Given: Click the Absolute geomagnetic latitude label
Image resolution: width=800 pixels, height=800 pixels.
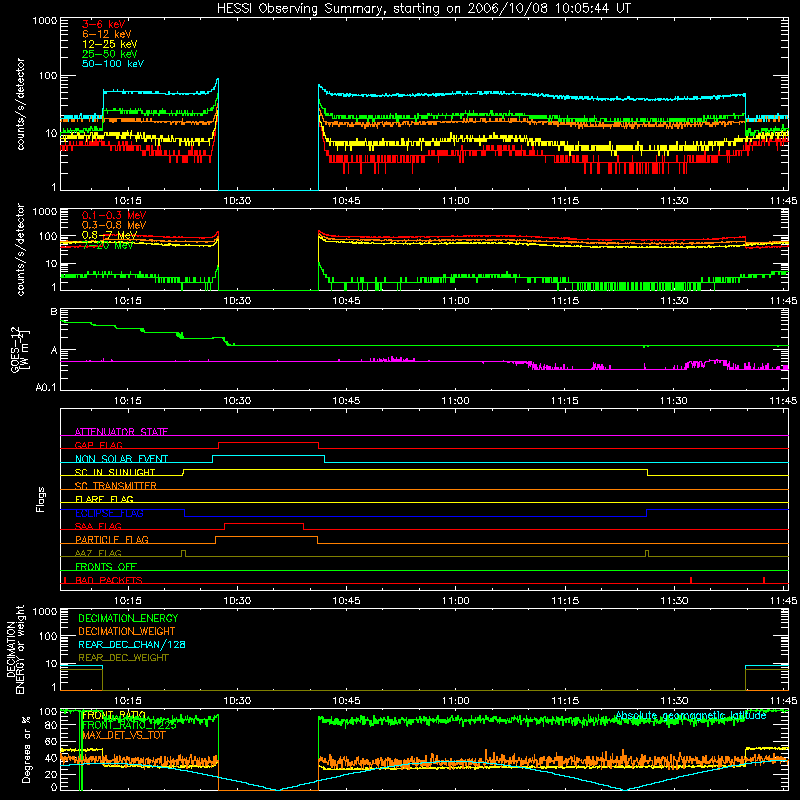Looking at the screenshot, I should (691, 715).
